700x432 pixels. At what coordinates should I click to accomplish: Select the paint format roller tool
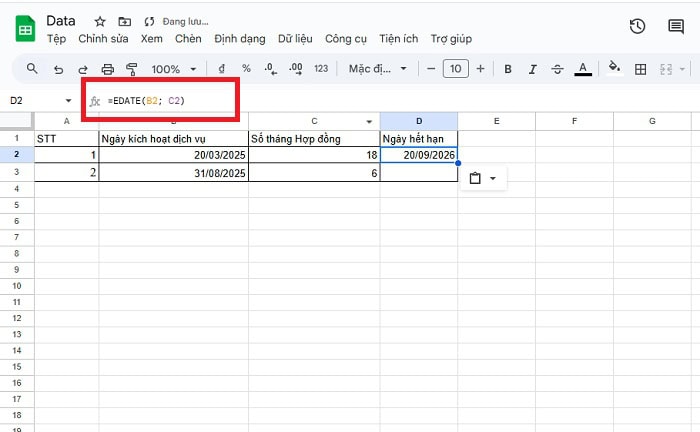pyautogui.click(x=131, y=69)
